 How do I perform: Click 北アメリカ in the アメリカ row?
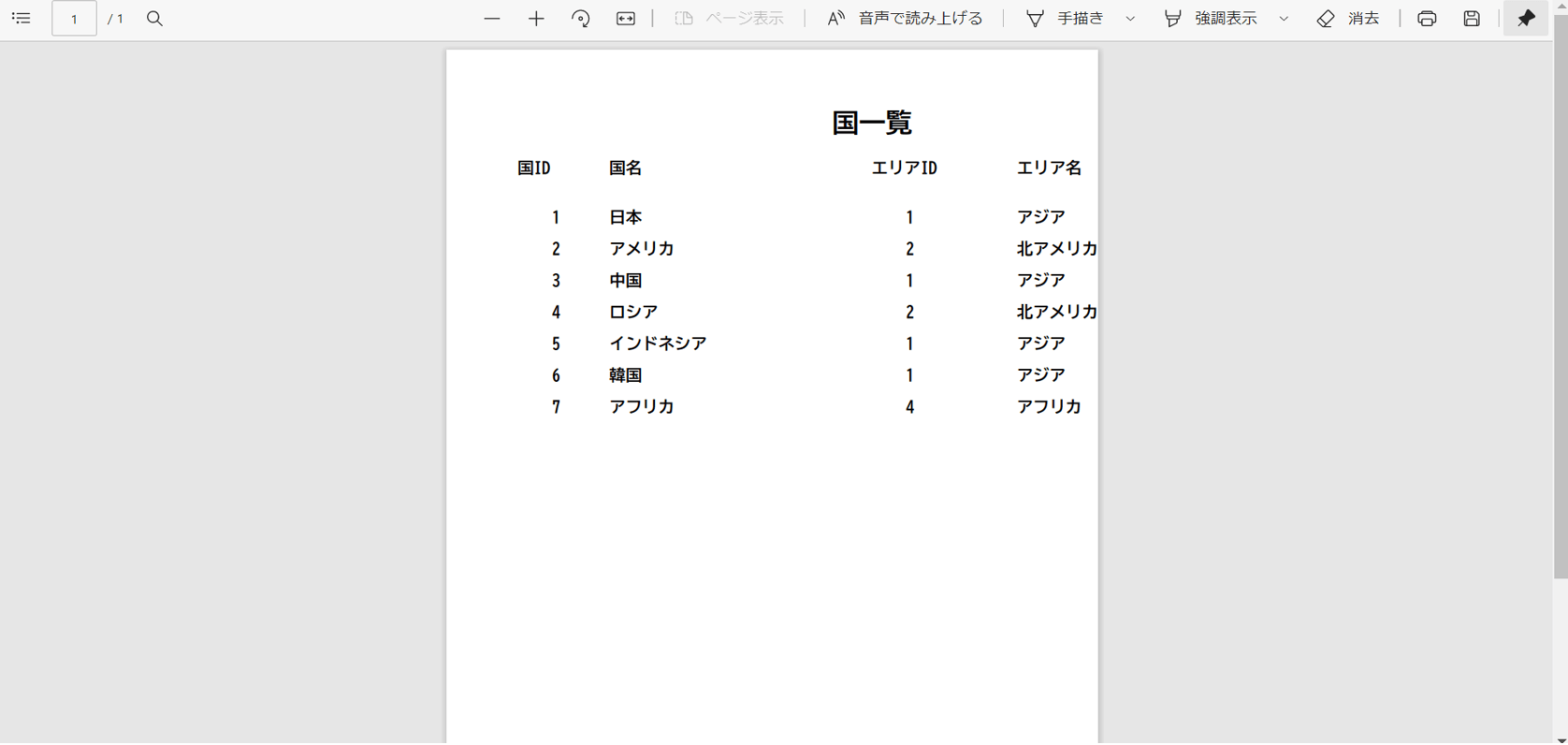click(x=1057, y=249)
